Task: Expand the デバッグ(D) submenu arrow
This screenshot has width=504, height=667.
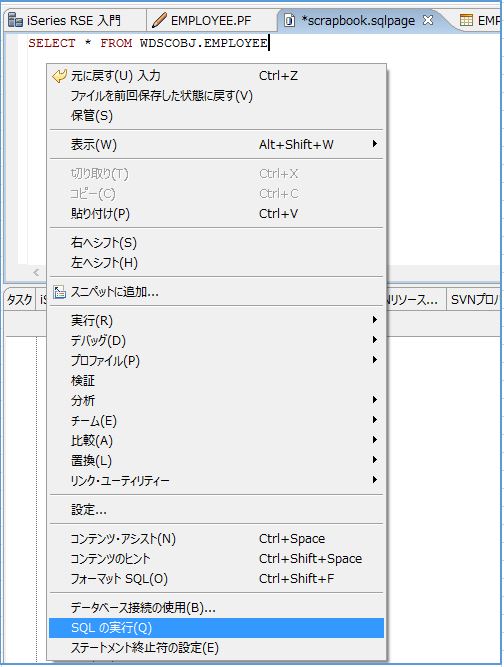Action: tap(374, 339)
